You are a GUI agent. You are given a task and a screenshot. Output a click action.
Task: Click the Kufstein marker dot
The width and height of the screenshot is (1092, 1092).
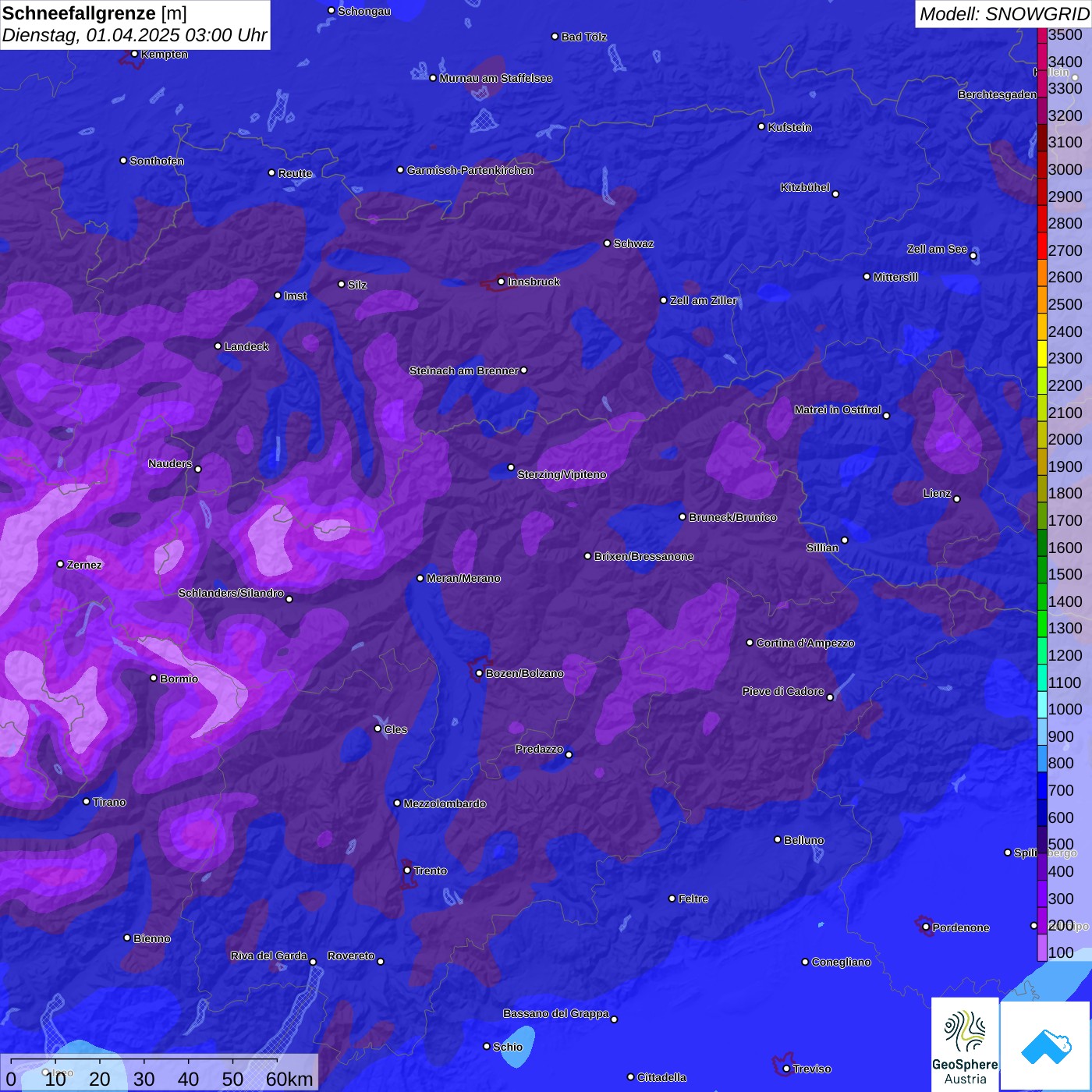point(761,126)
